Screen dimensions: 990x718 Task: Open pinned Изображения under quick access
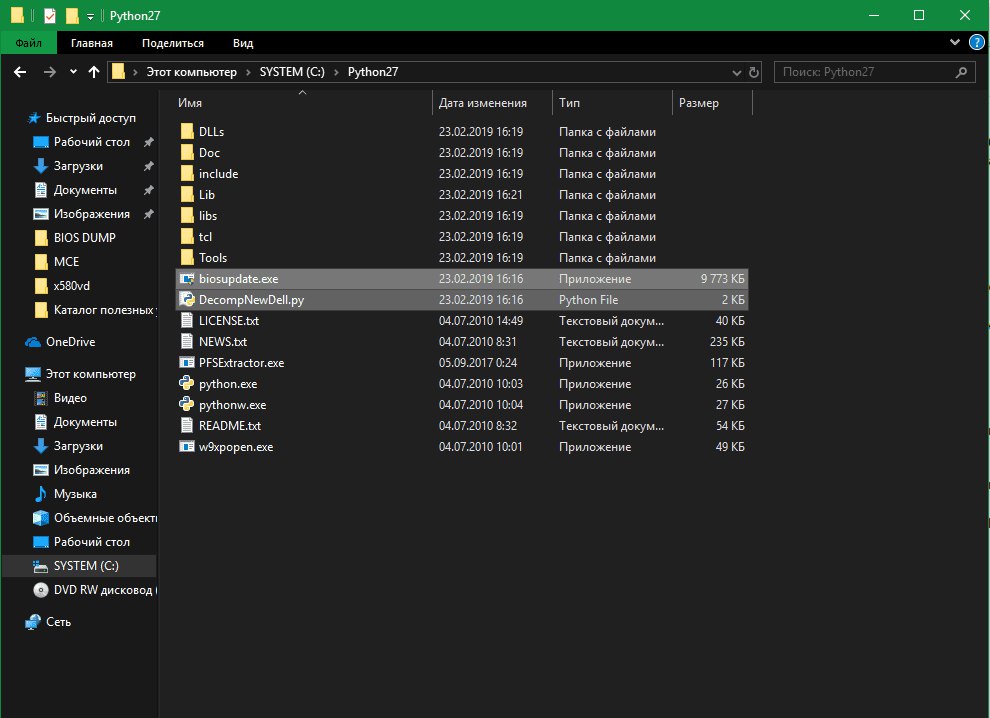tap(92, 214)
